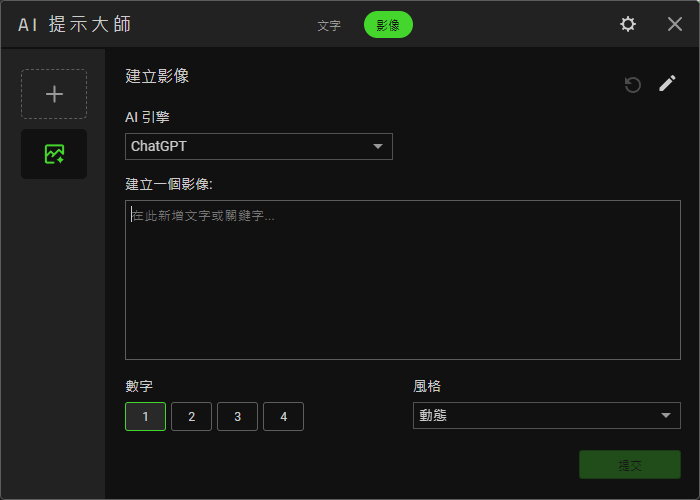Image resolution: width=700 pixels, height=500 pixels.
Task: Click the 數字 label
Action: (x=139, y=386)
